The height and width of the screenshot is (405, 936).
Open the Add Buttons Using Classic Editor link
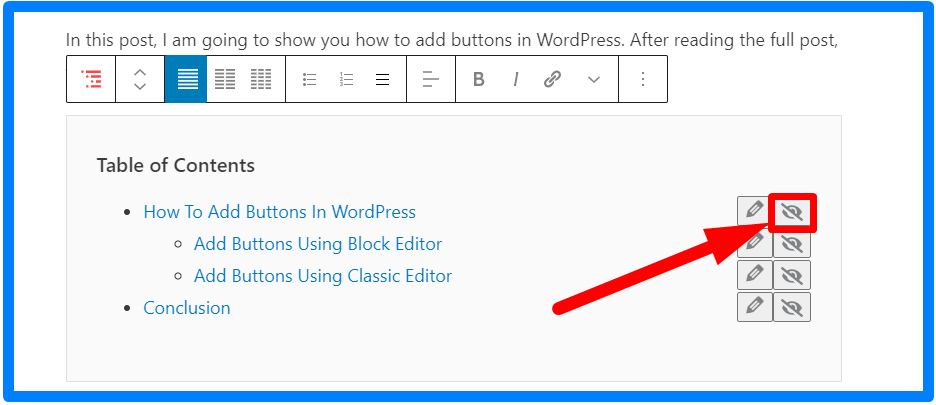point(323,276)
